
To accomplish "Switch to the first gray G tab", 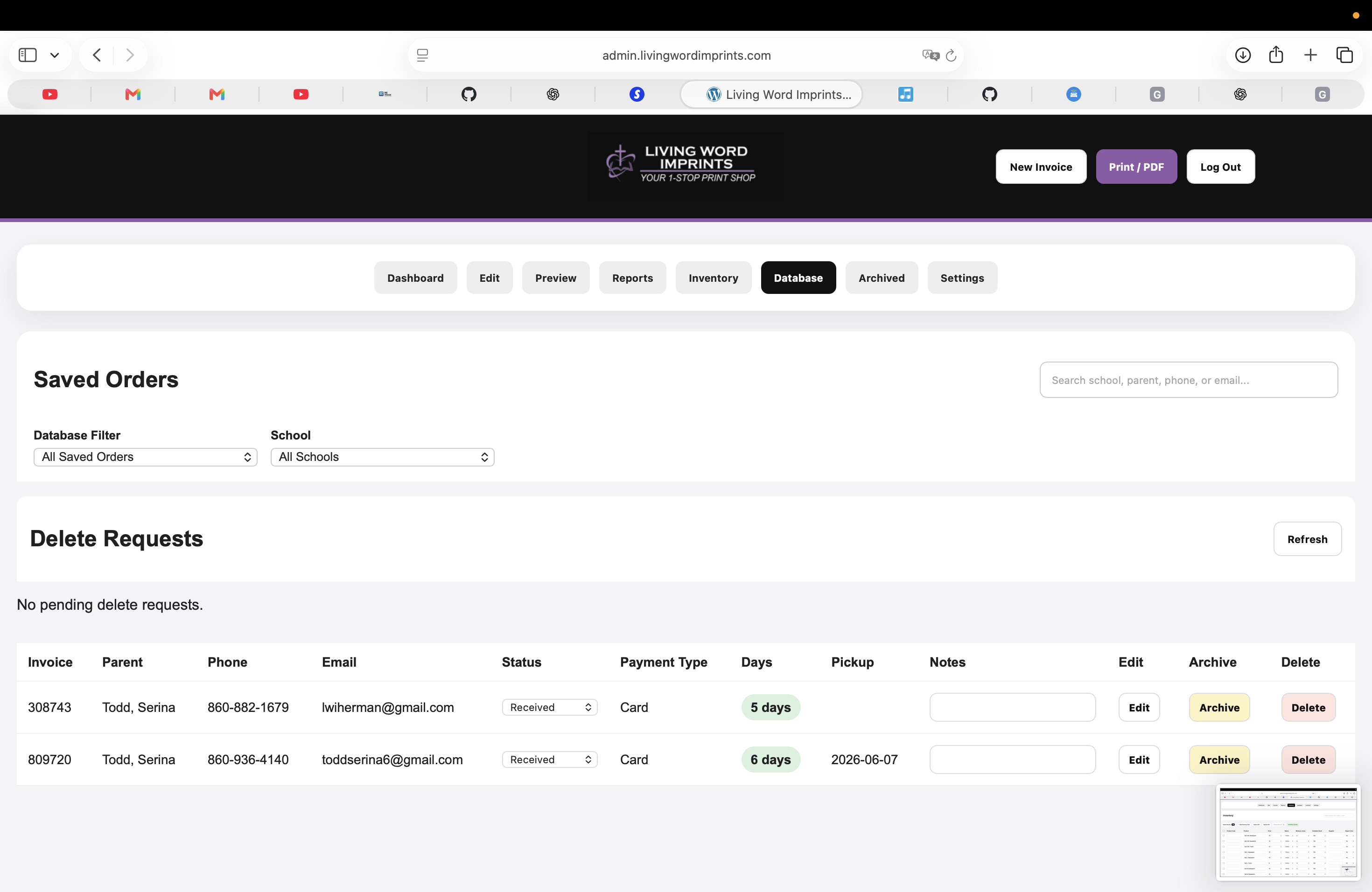I will tap(1157, 95).
